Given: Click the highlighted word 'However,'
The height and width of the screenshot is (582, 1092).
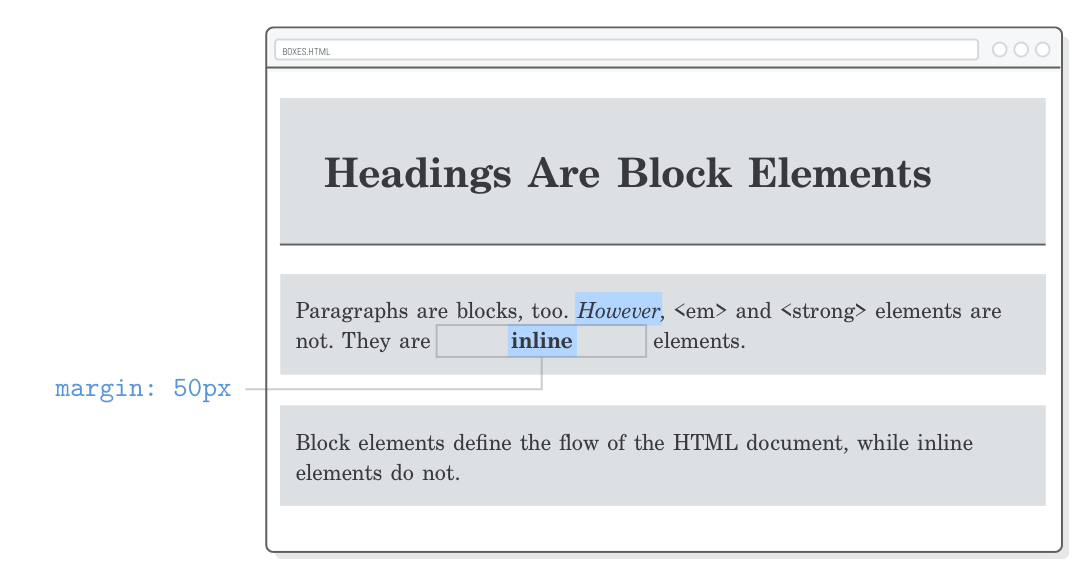Looking at the screenshot, I should (x=618, y=311).
